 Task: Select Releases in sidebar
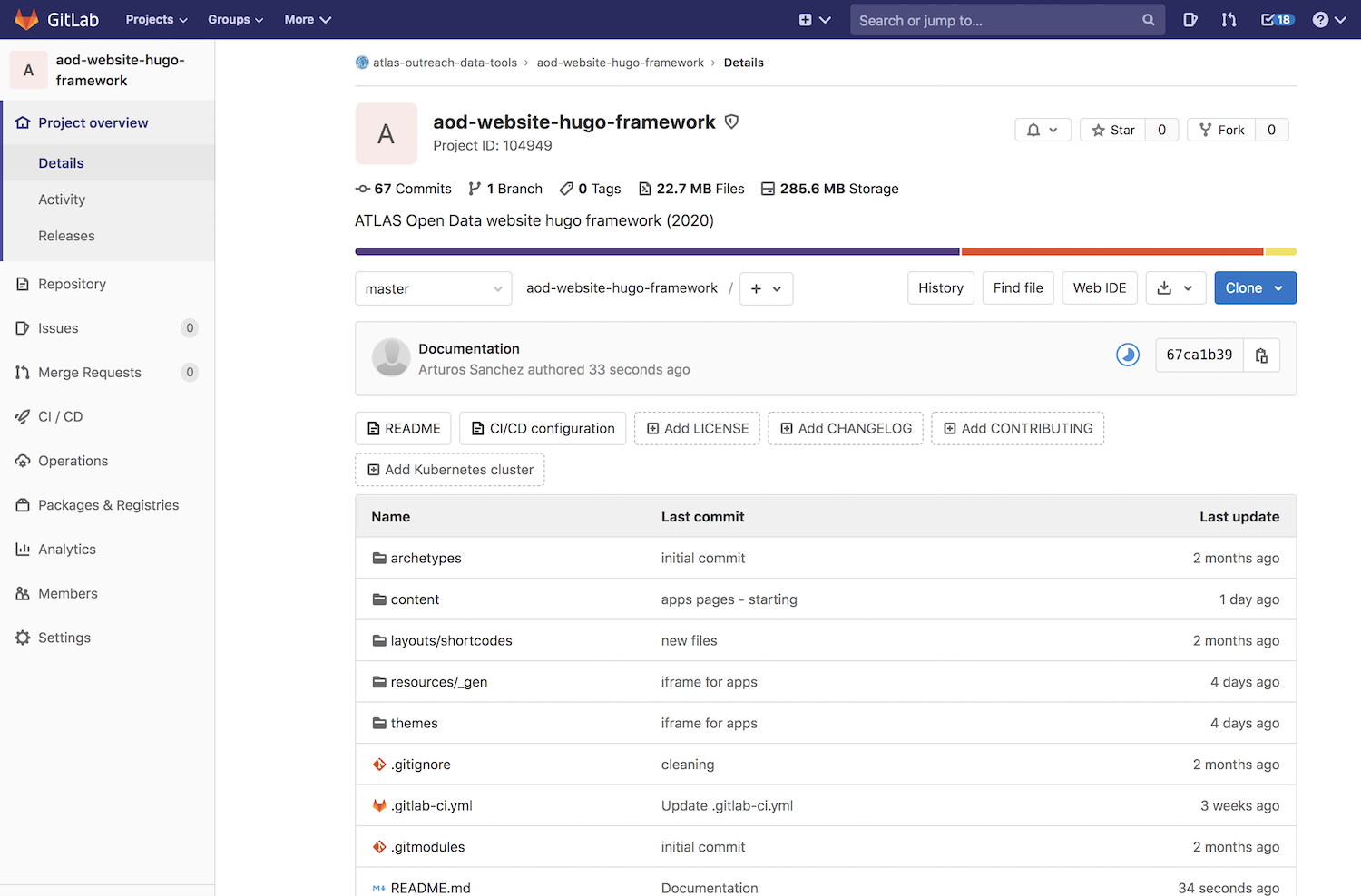click(108, 236)
